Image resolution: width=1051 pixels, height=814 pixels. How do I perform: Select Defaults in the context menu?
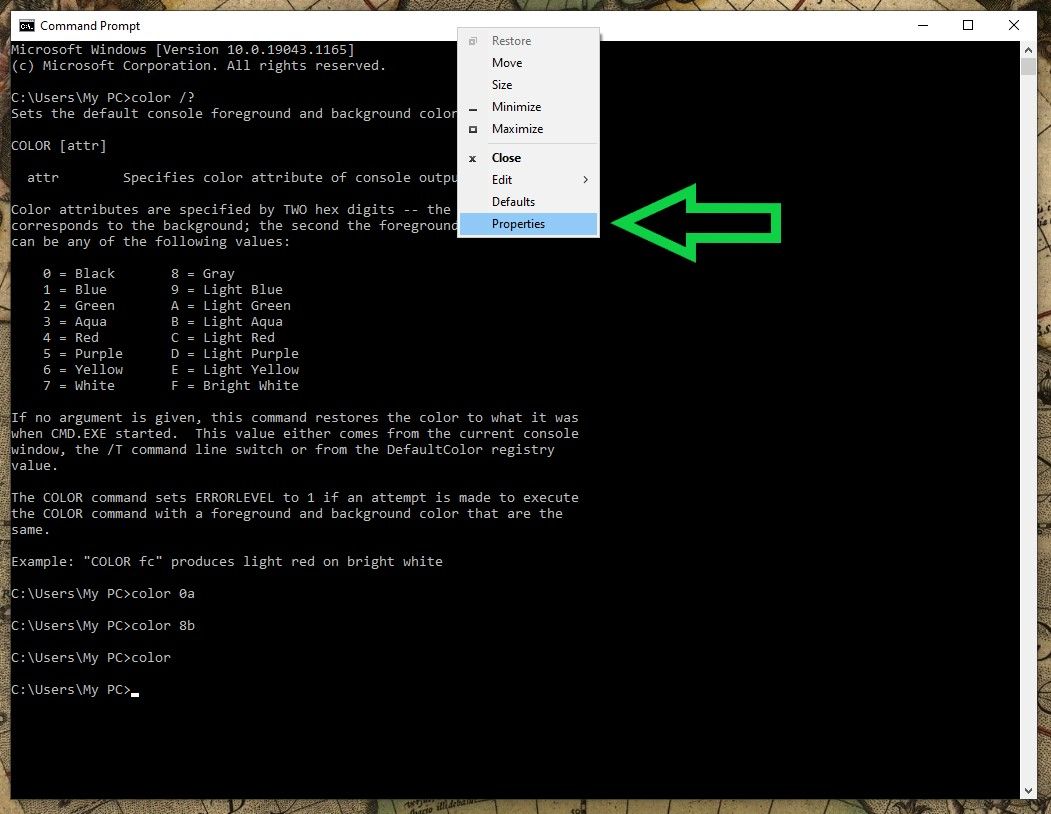click(x=513, y=202)
